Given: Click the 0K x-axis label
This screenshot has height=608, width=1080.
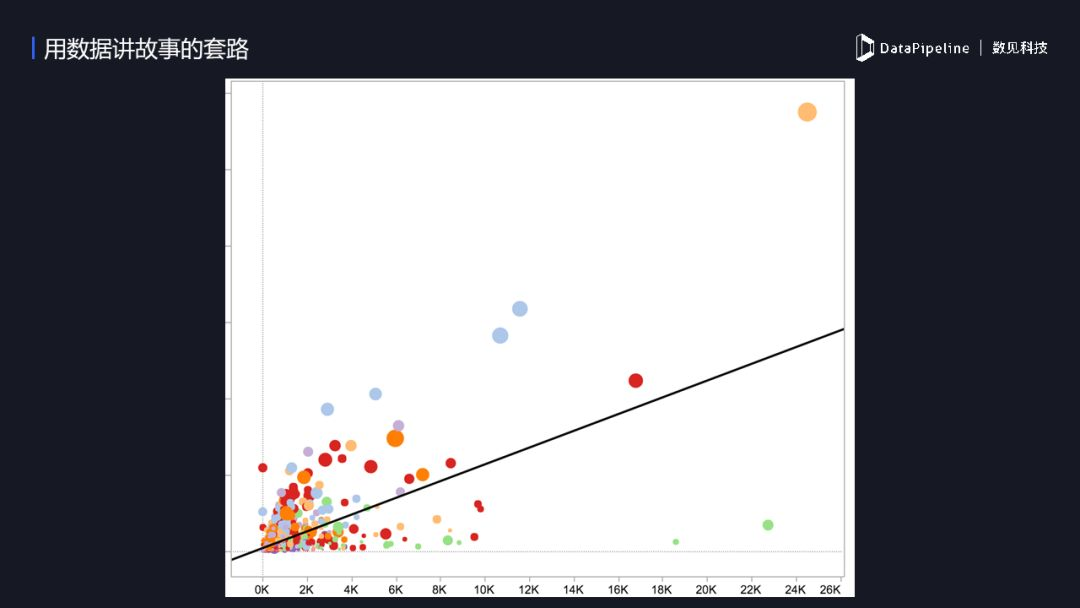Looking at the screenshot, I should pyautogui.click(x=262, y=589).
